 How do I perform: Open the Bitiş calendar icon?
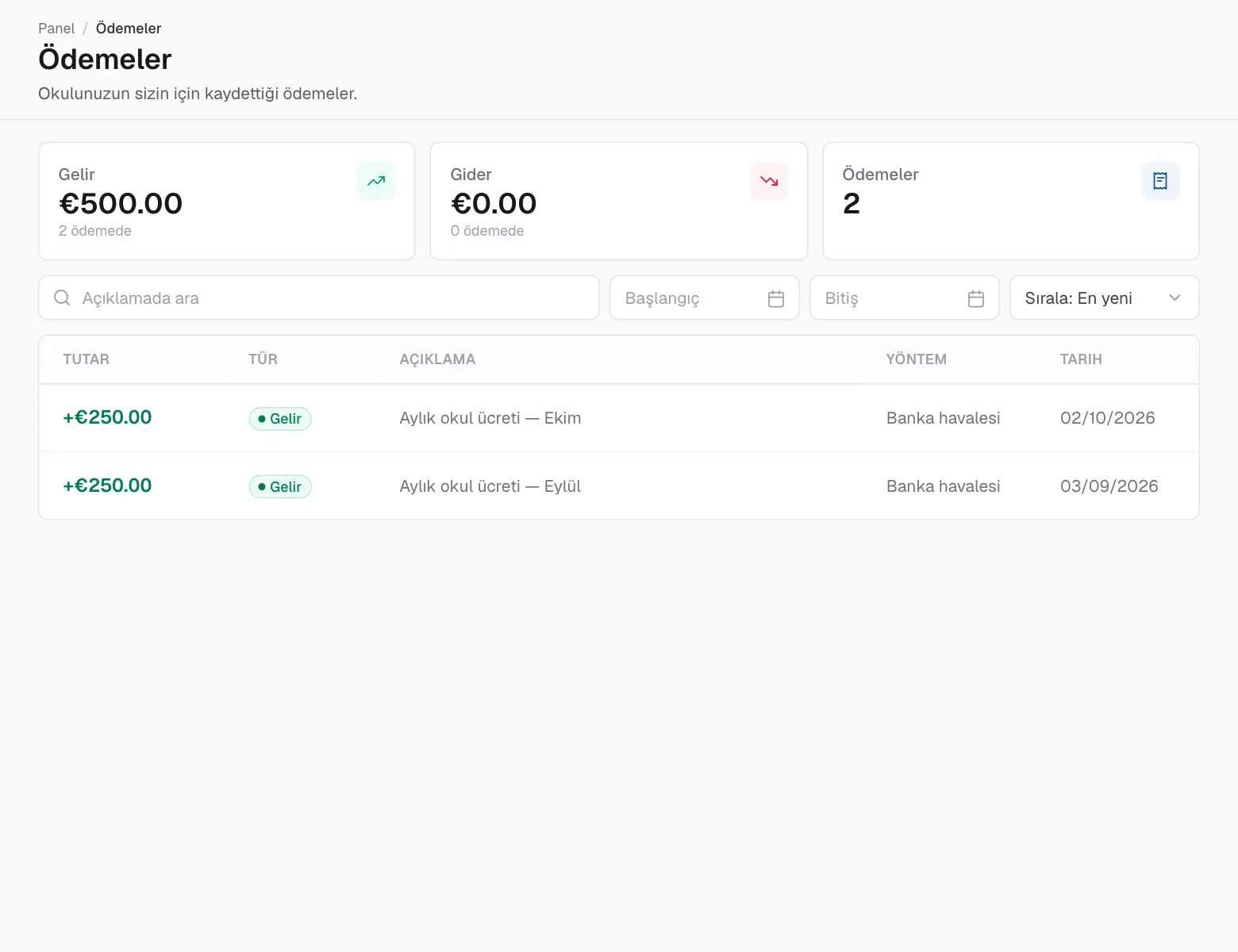coord(976,298)
